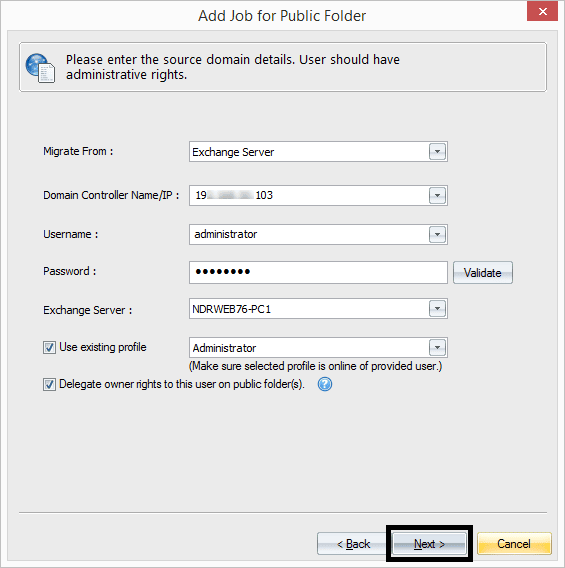Open the Domain Controller Name/IP dropdown arrow
Image resolution: width=565 pixels, height=568 pixels.
[x=438, y=196]
